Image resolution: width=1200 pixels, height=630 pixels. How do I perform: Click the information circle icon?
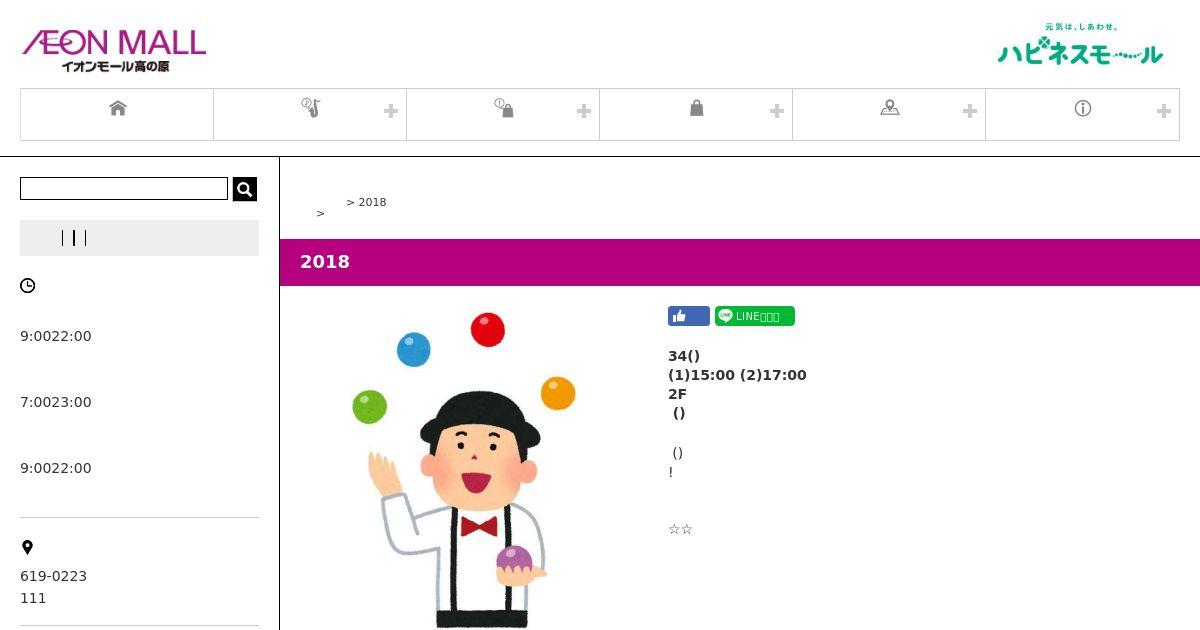[x=1083, y=108]
